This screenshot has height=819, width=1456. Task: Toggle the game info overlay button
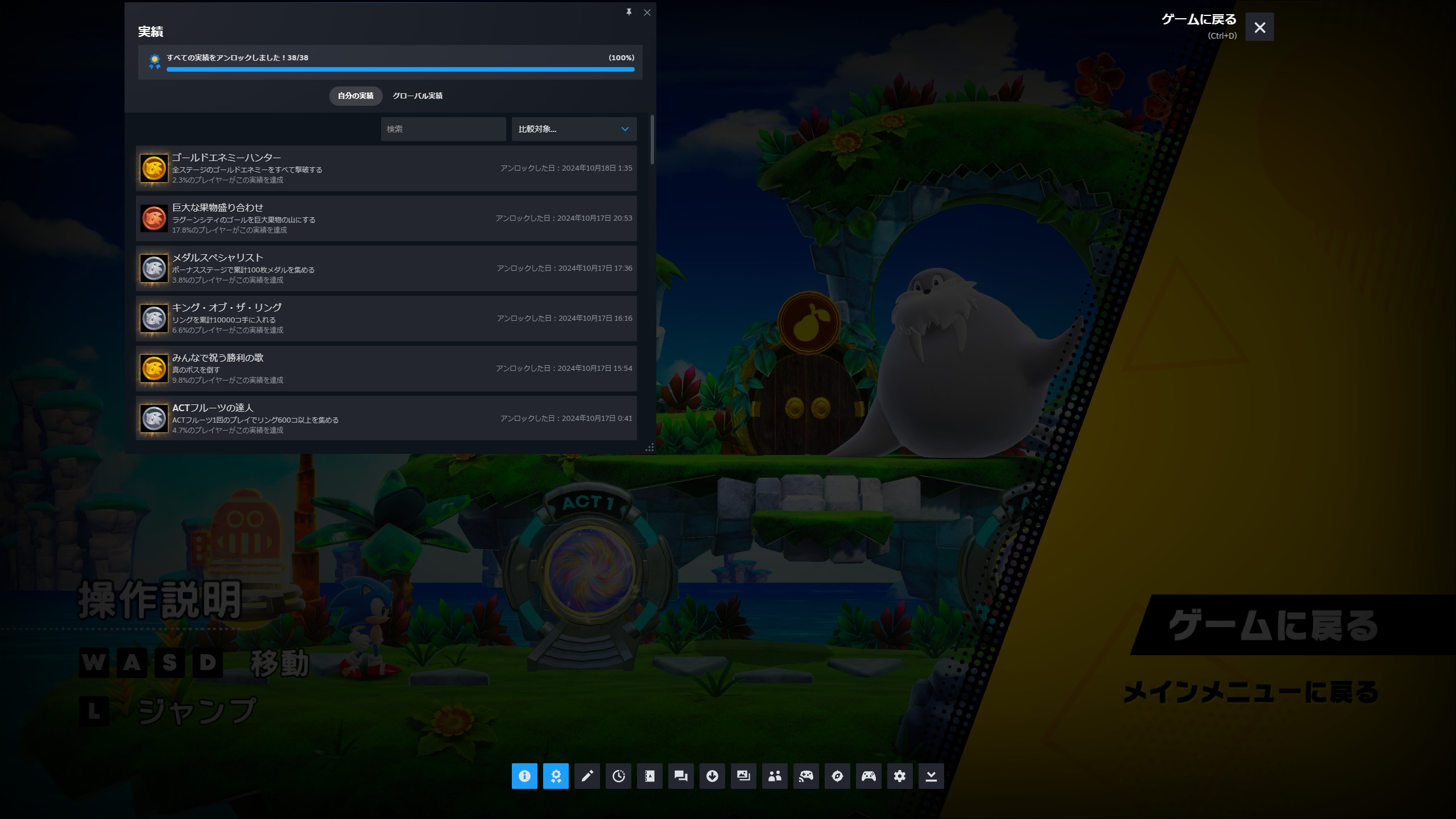click(x=524, y=776)
